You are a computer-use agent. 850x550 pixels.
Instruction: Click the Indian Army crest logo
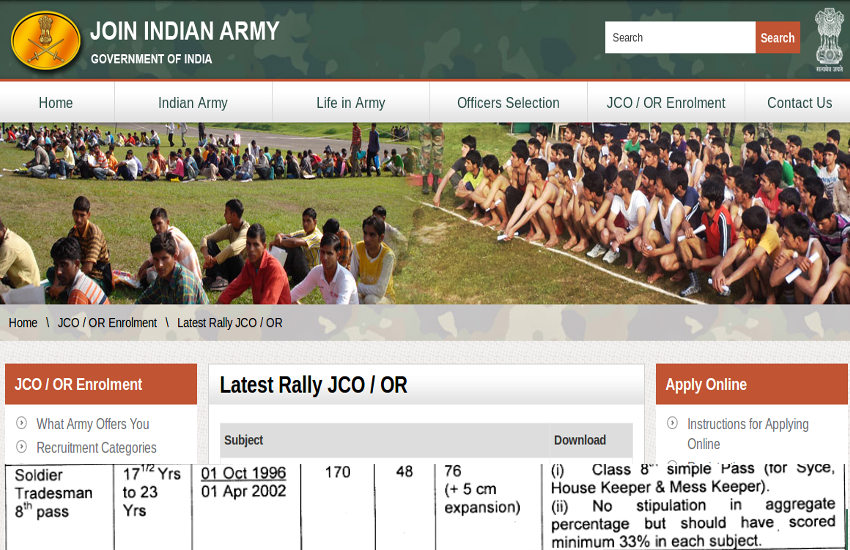pos(45,40)
